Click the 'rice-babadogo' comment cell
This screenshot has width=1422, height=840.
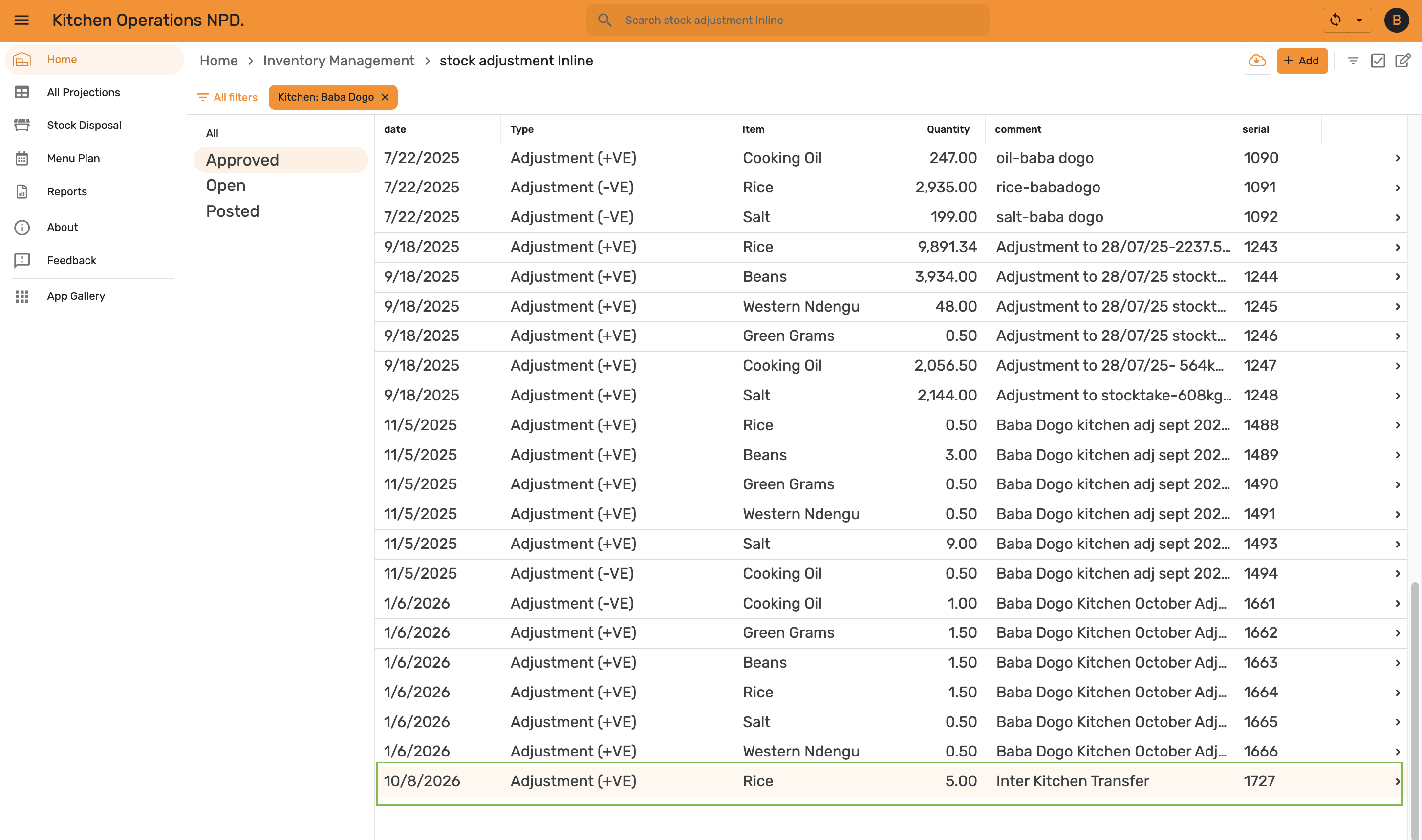(x=1048, y=188)
